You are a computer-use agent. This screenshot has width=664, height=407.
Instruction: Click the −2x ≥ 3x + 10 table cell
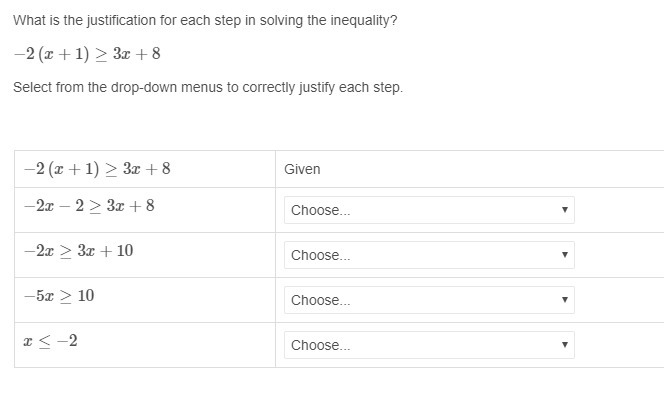point(78,251)
